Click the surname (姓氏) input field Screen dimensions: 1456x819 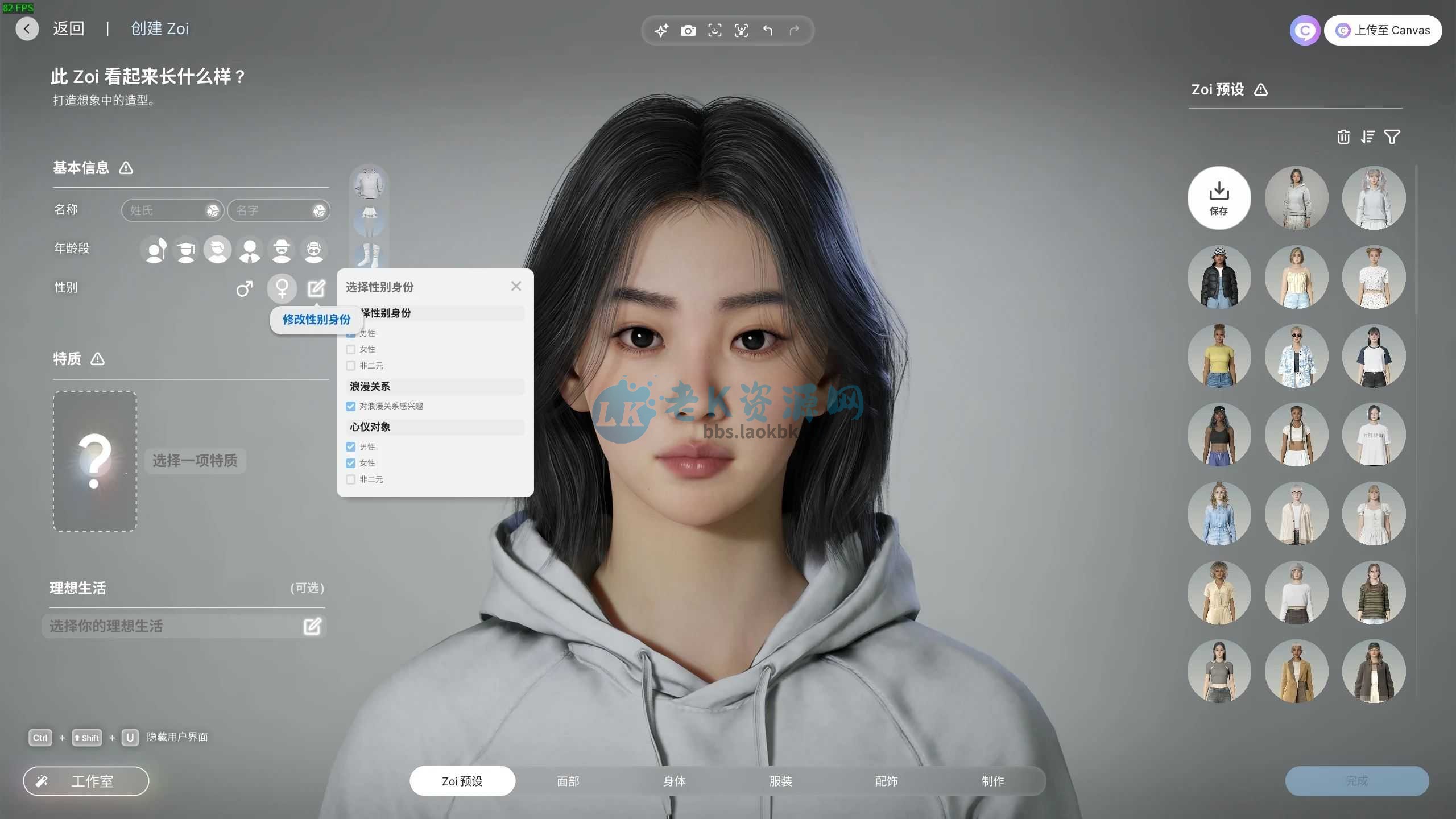point(172,210)
